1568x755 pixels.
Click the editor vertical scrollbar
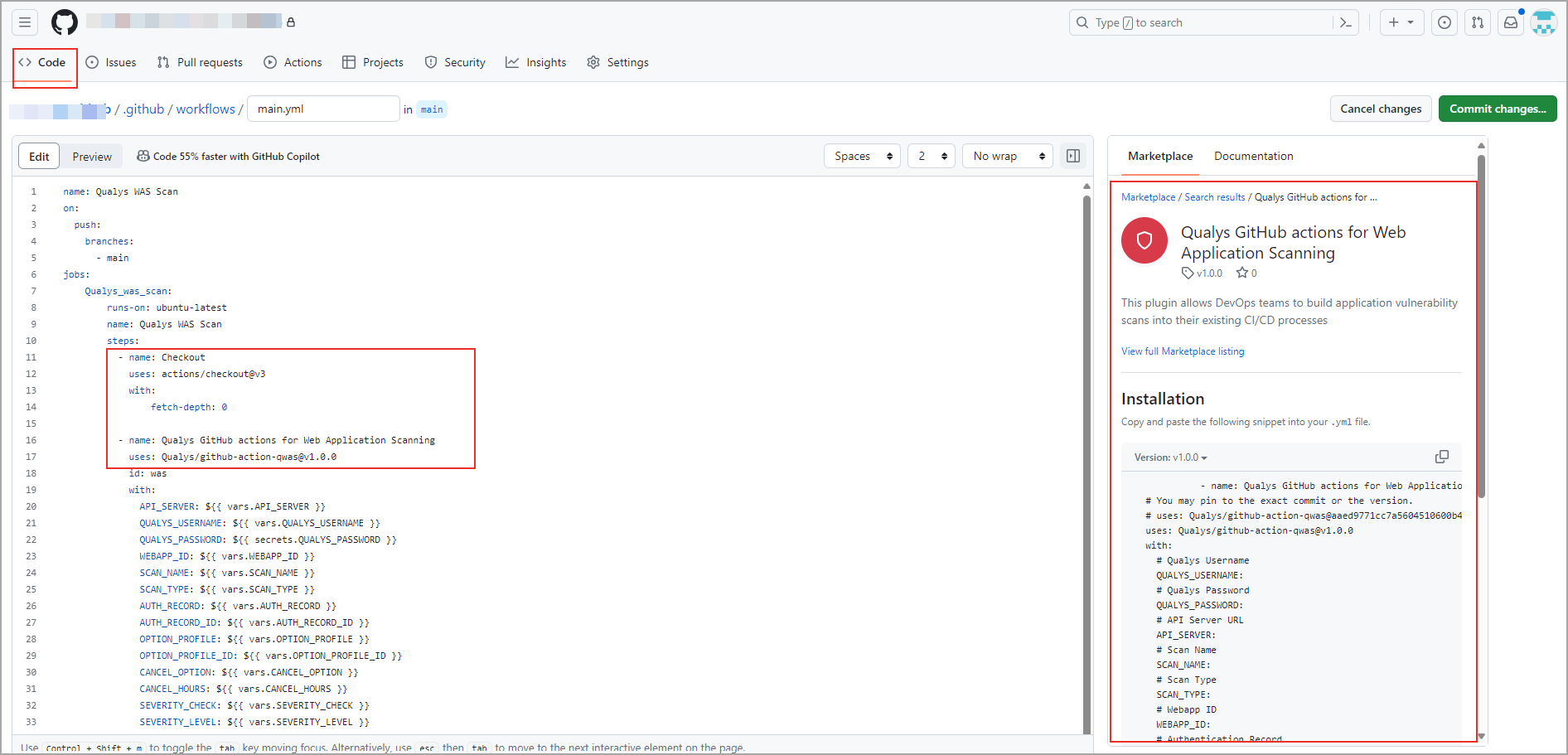click(x=1086, y=464)
